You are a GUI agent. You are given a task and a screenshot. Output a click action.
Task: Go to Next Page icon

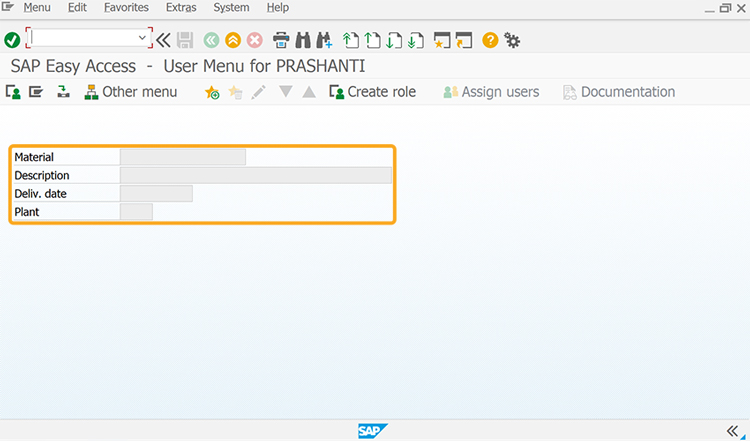click(x=394, y=40)
